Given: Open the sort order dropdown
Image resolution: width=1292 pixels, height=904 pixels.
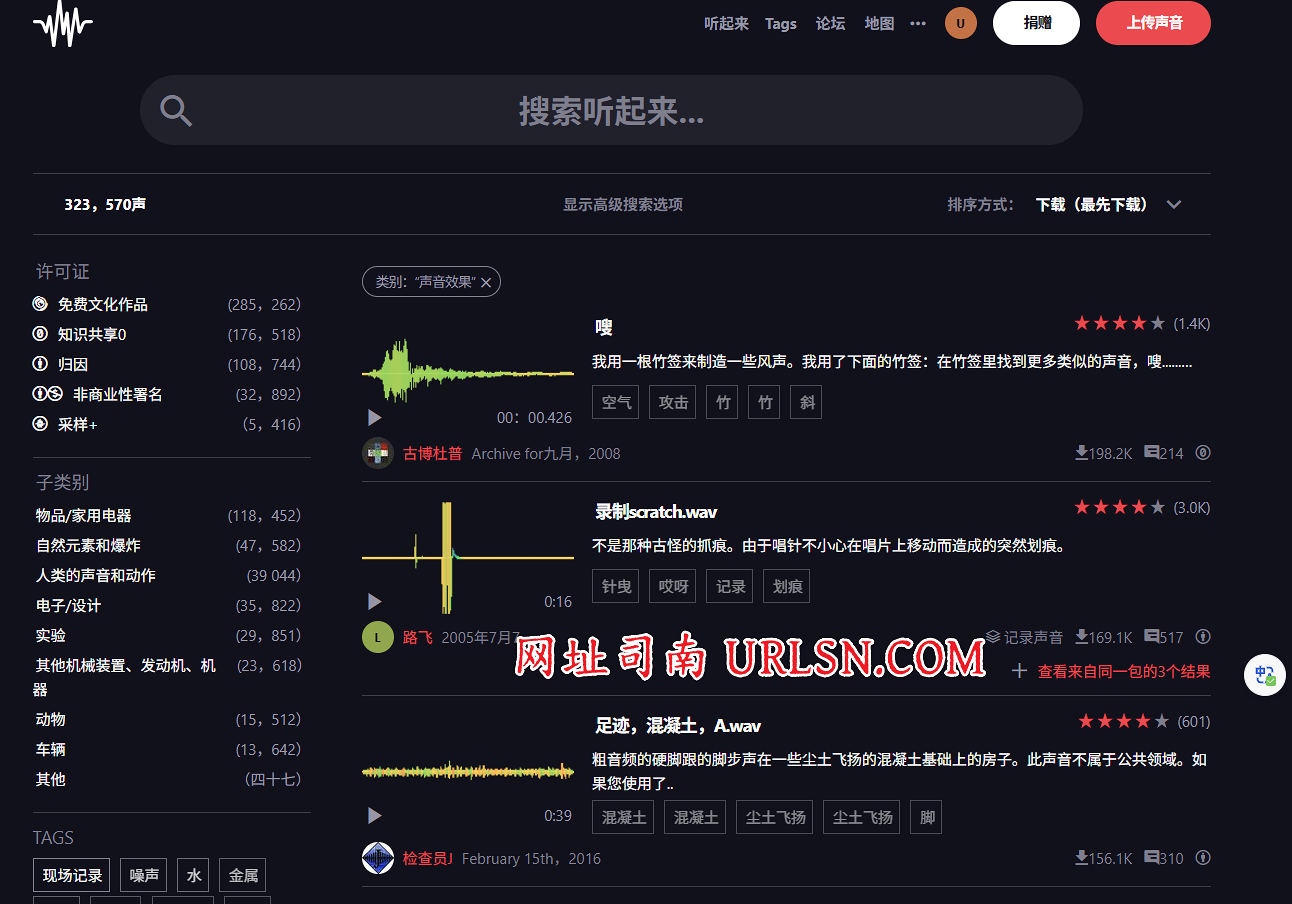Looking at the screenshot, I should point(1109,204).
